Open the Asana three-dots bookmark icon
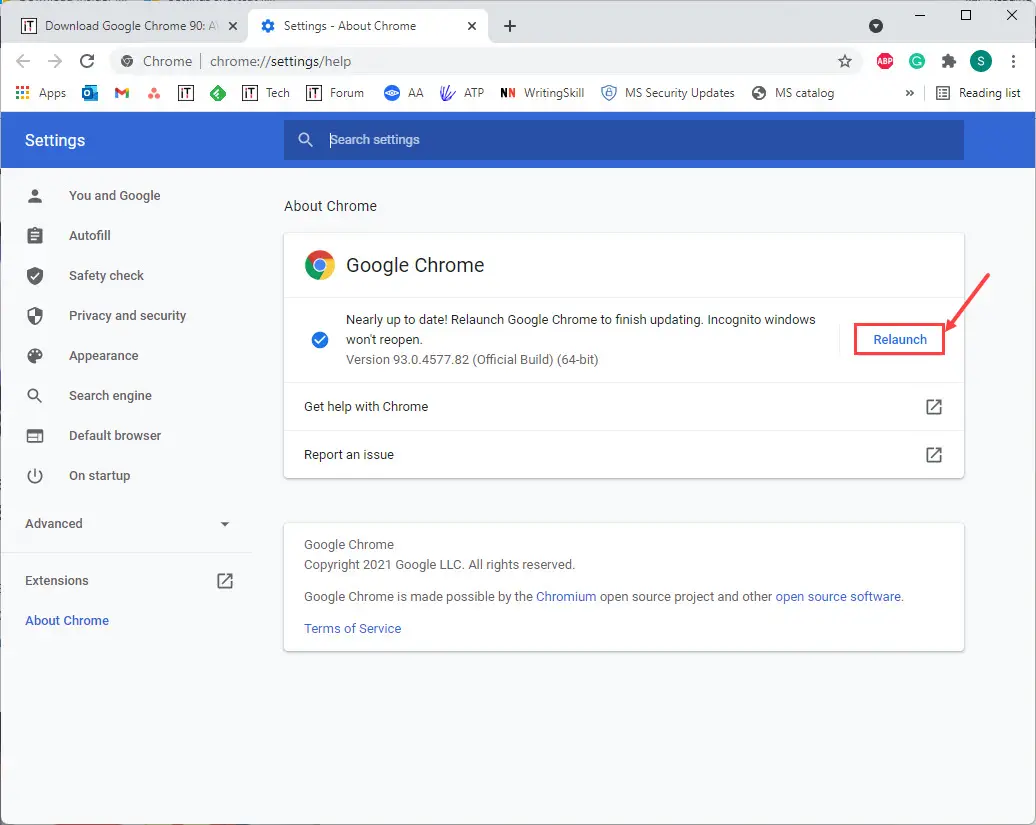 (154, 93)
